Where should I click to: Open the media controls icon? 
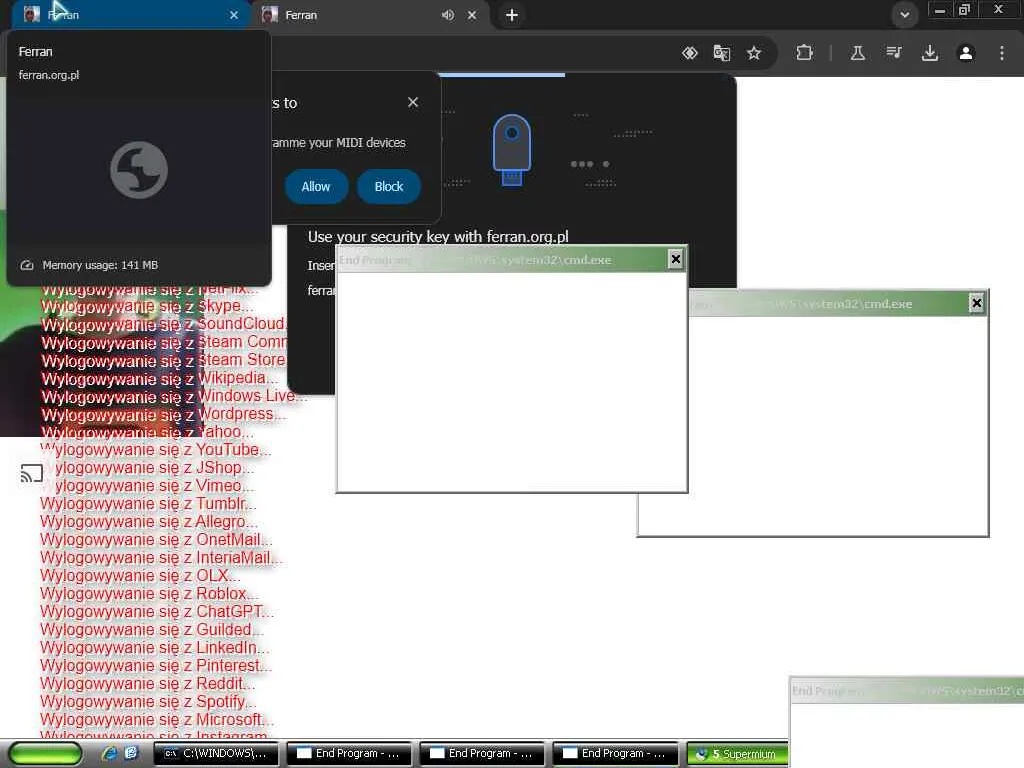894,53
